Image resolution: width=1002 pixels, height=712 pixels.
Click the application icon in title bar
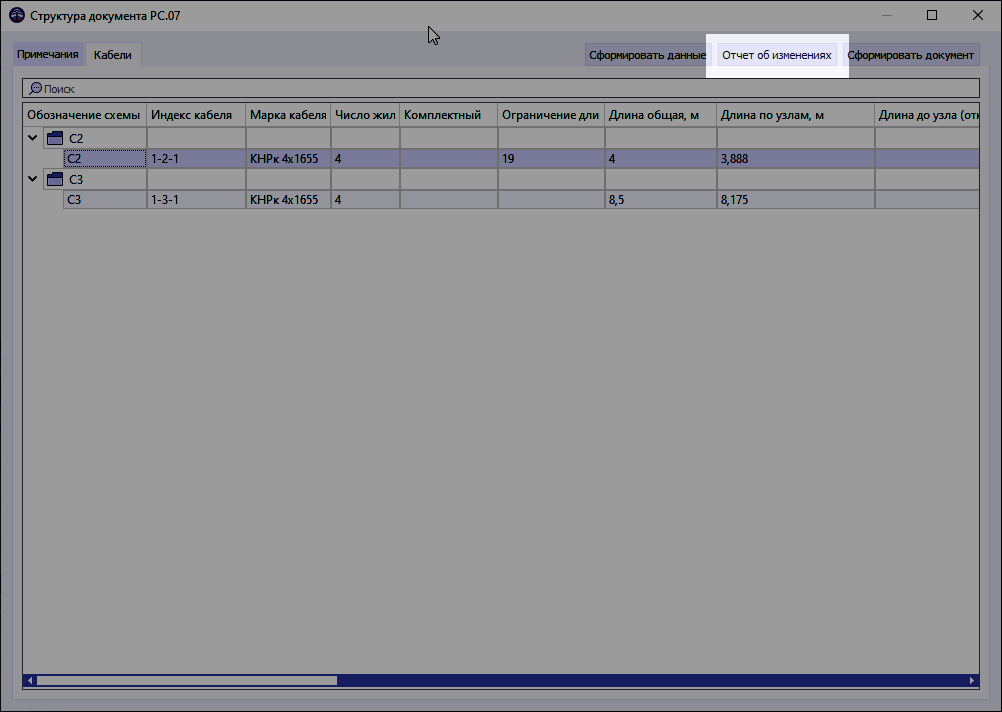pos(18,14)
